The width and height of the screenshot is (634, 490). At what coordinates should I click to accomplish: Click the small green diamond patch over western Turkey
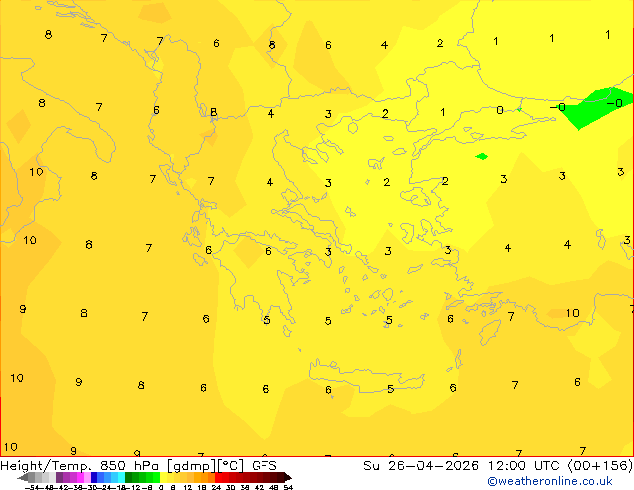click(482, 156)
